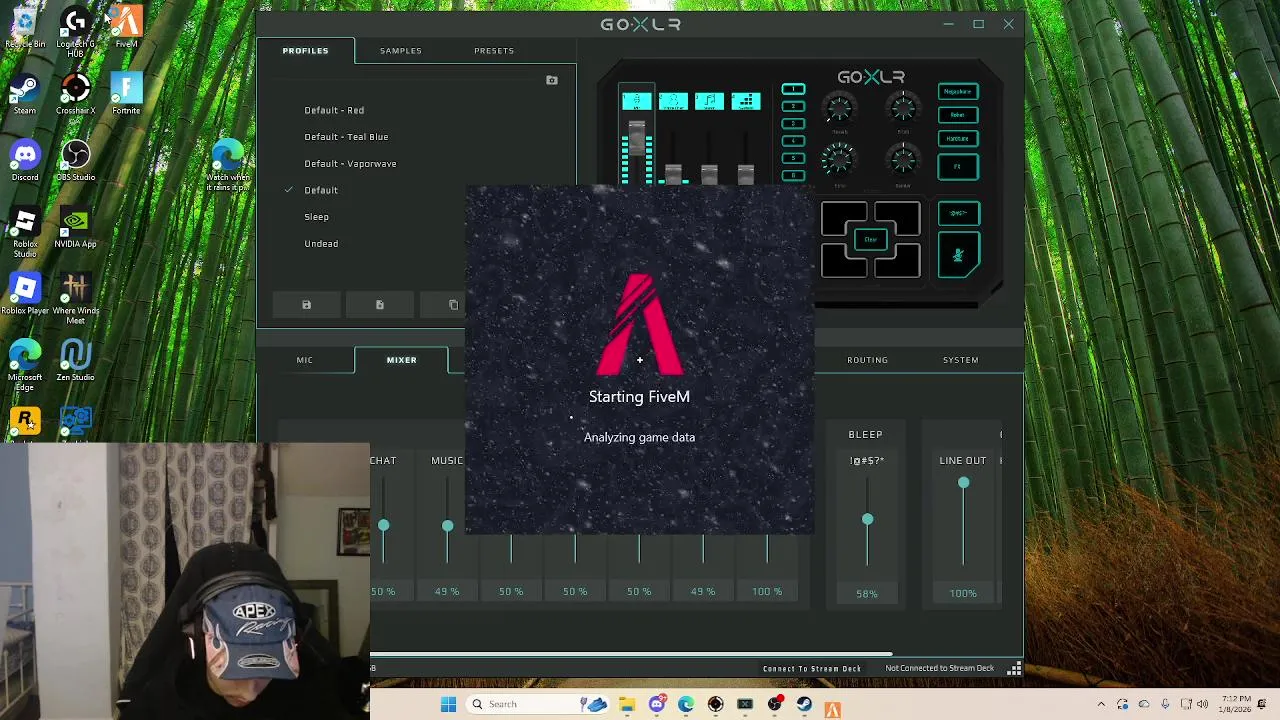Toggle the Megaphone effect button
The image size is (1280, 720).
[x=958, y=91]
